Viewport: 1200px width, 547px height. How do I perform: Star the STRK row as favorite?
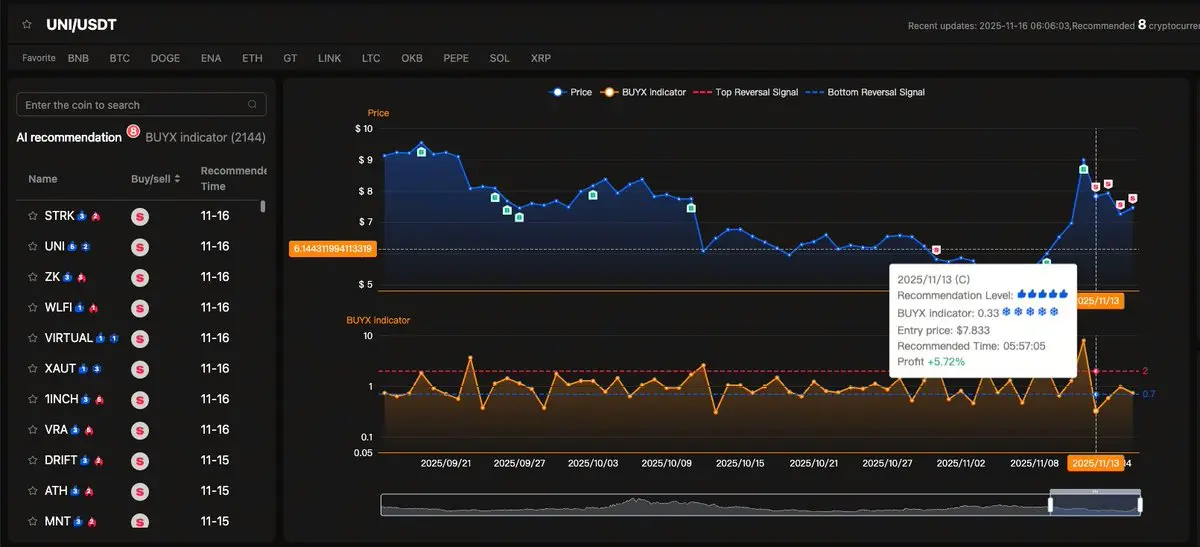click(x=33, y=216)
